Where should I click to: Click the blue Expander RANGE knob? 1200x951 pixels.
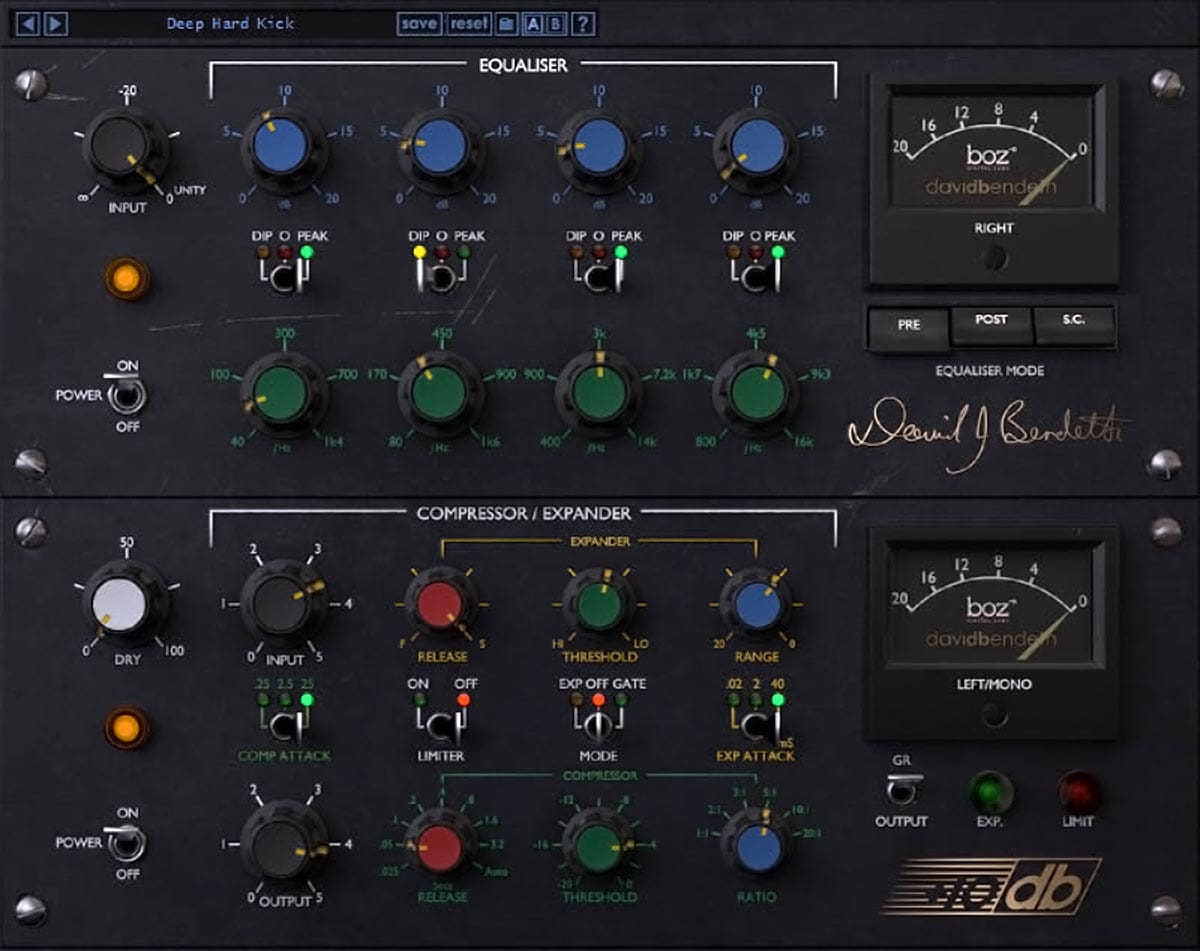click(756, 605)
